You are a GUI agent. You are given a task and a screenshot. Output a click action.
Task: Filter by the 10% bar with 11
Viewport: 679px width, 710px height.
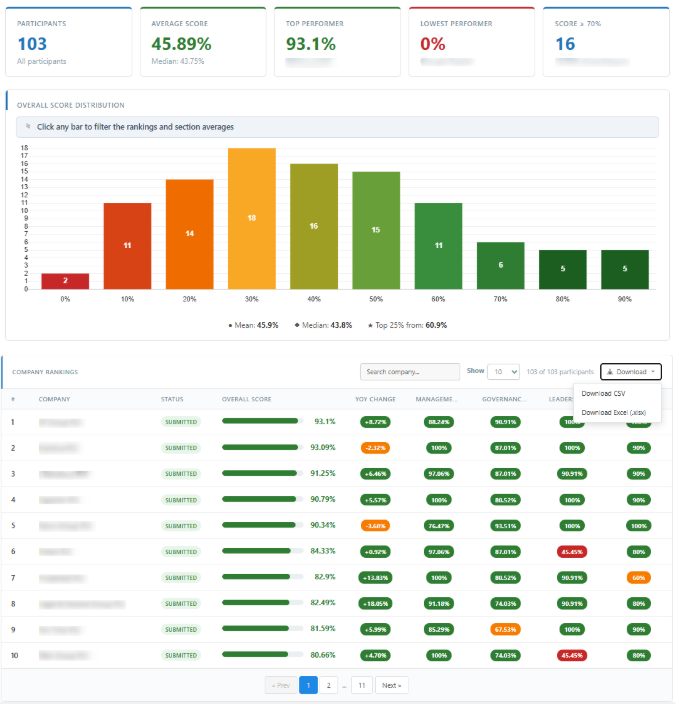click(x=127, y=246)
